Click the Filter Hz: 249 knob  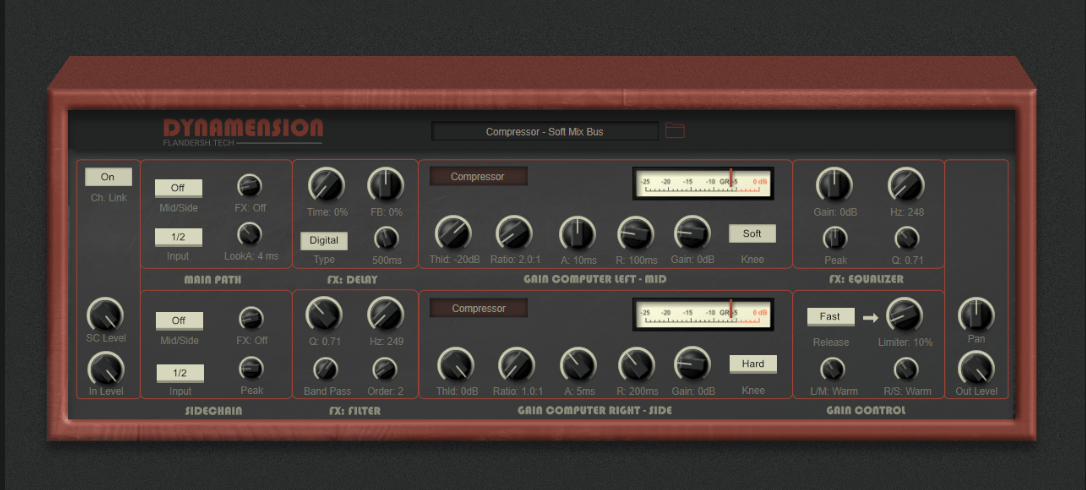point(386,315)
